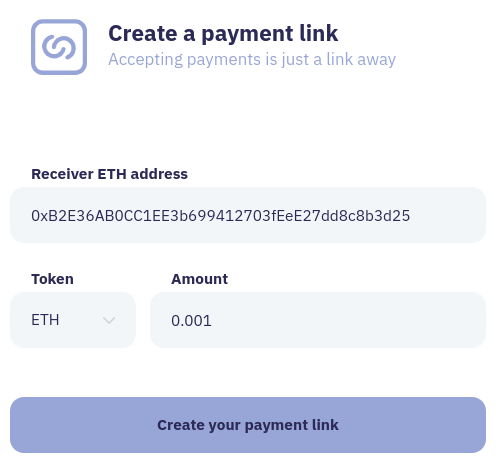The image size is (496, 462).
Task: Focus the Receiver ETH address input field
Action: 248,215
